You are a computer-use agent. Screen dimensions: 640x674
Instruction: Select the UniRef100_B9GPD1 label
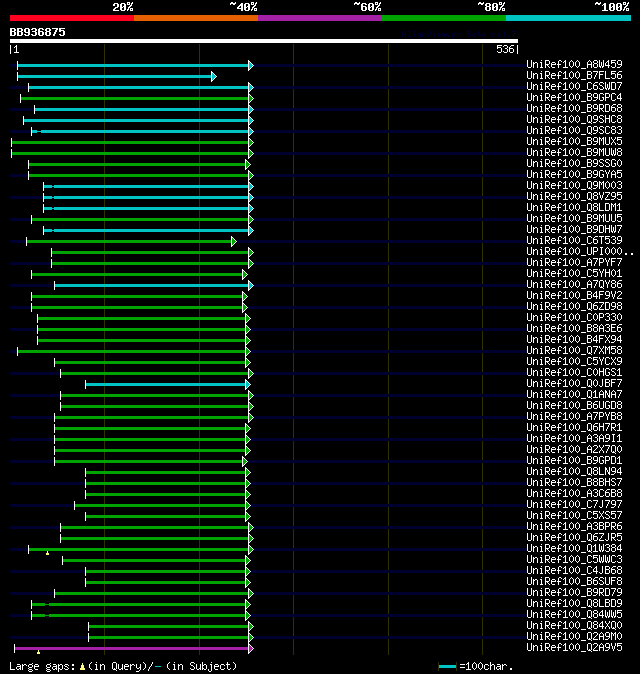574,461
